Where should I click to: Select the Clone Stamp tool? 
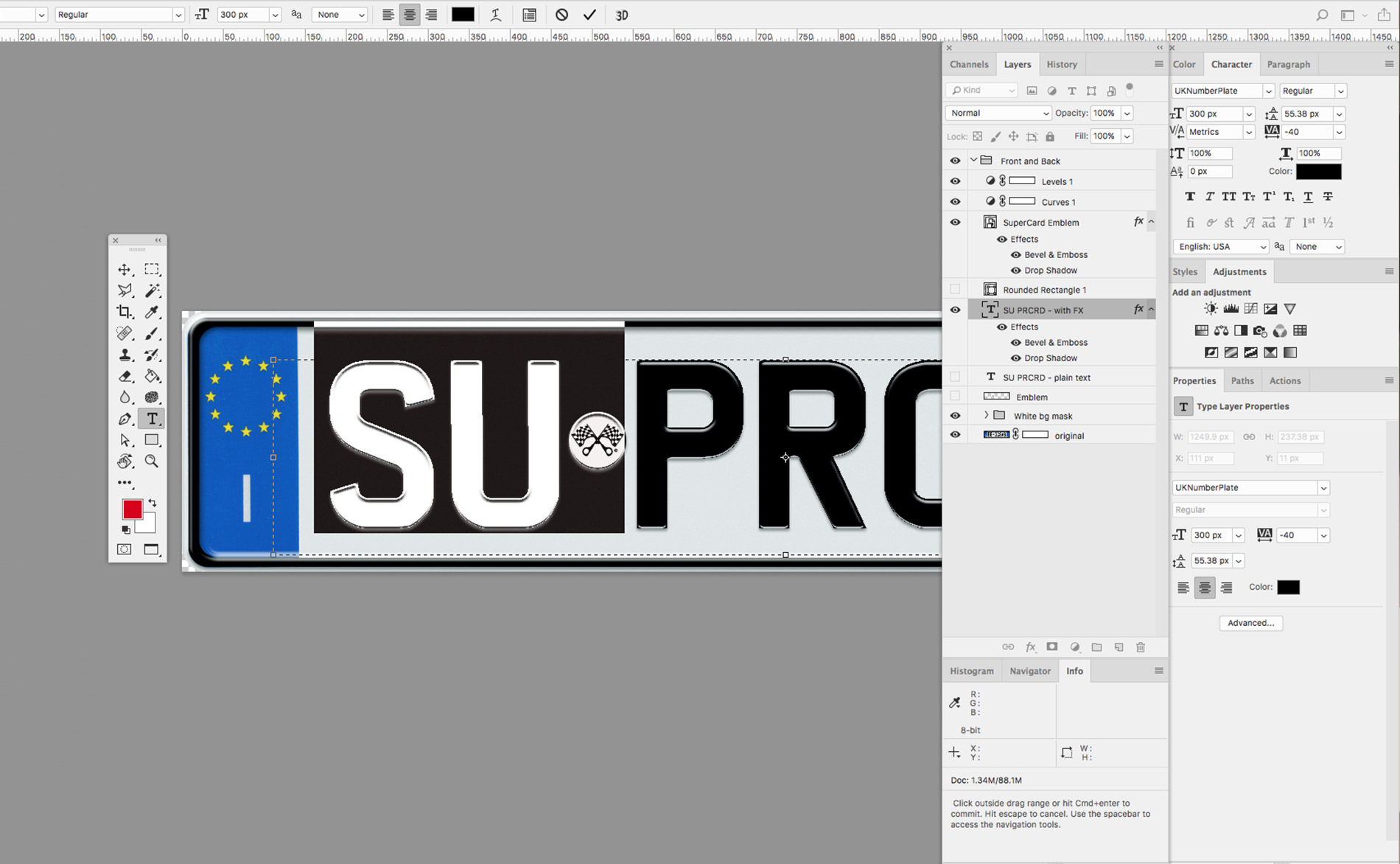pyautogui.click(x=125, y=355)
